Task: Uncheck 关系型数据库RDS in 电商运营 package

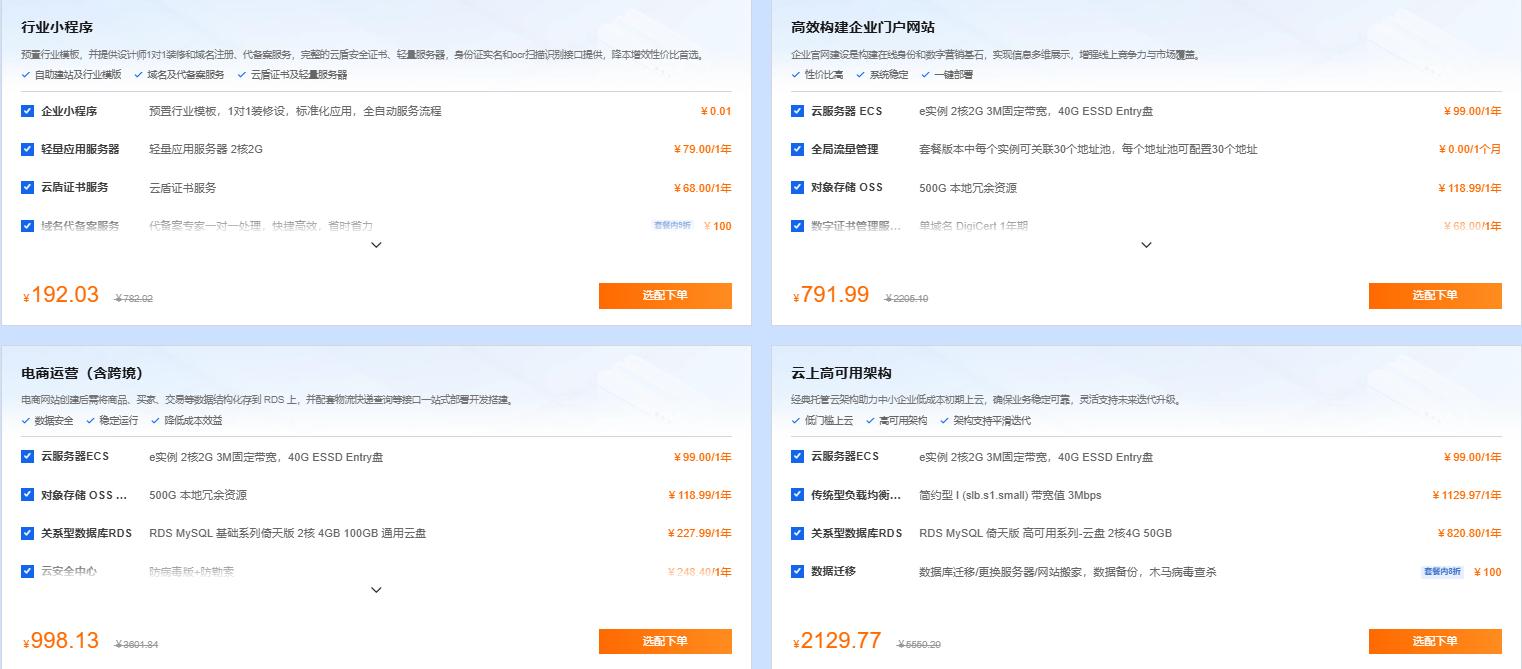Action: [28, 533]
